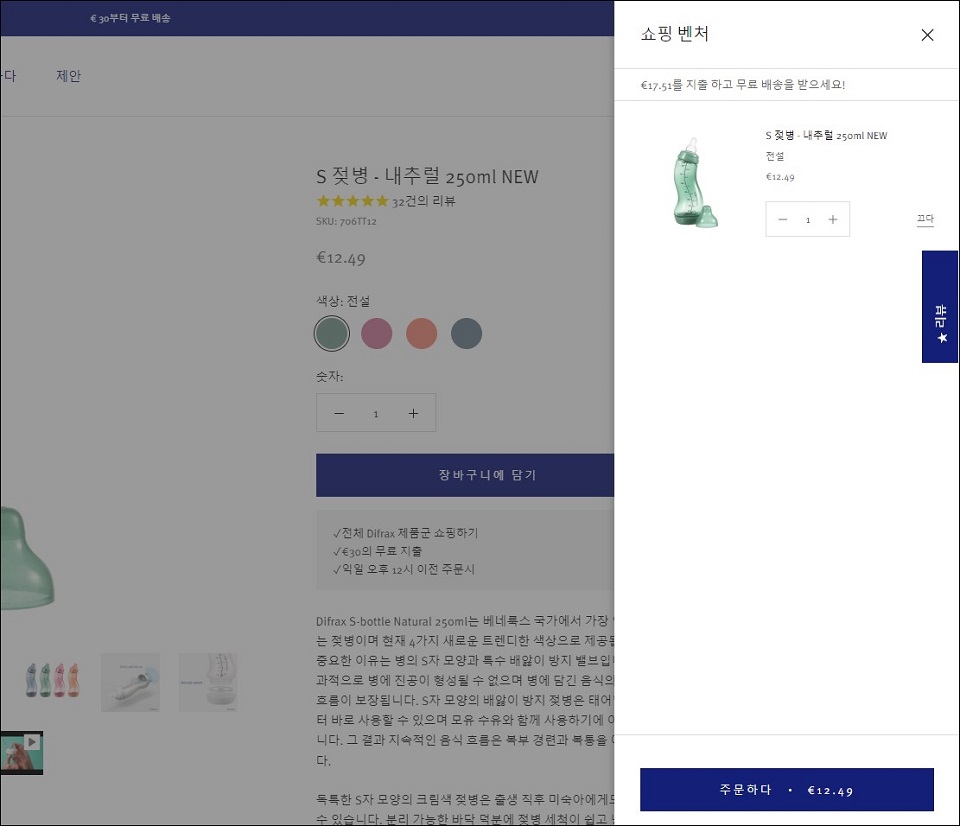Open the 리뷰 side tab

pos(940,306)
